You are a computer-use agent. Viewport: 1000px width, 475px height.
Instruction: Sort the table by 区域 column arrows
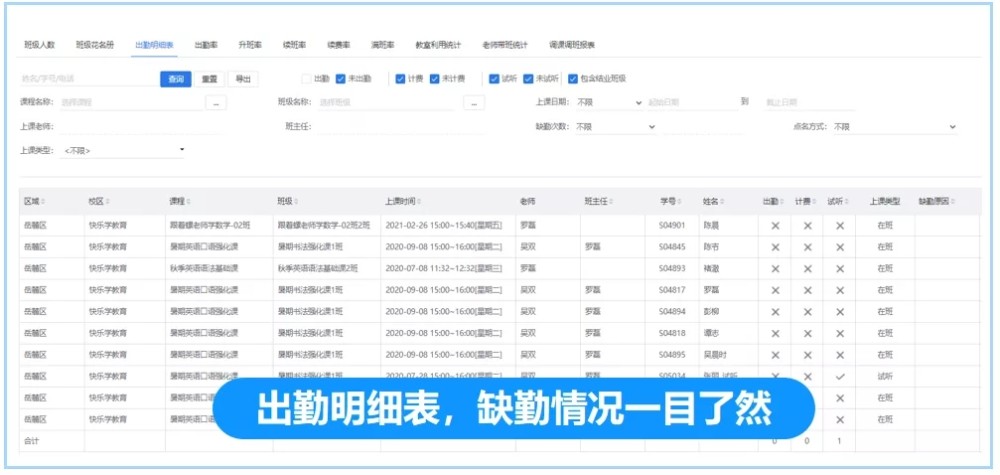43,201
